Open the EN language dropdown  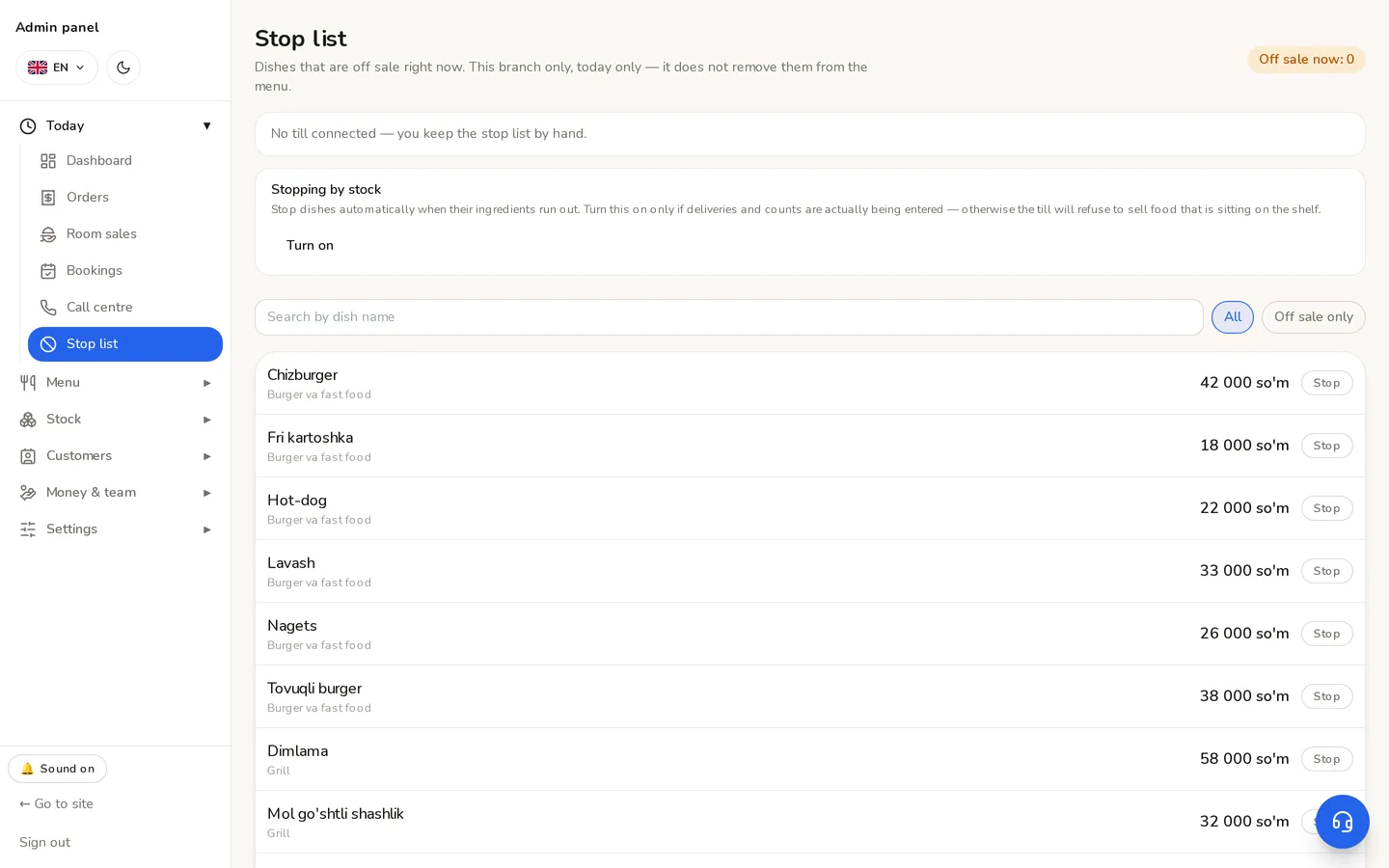point(57,68)
